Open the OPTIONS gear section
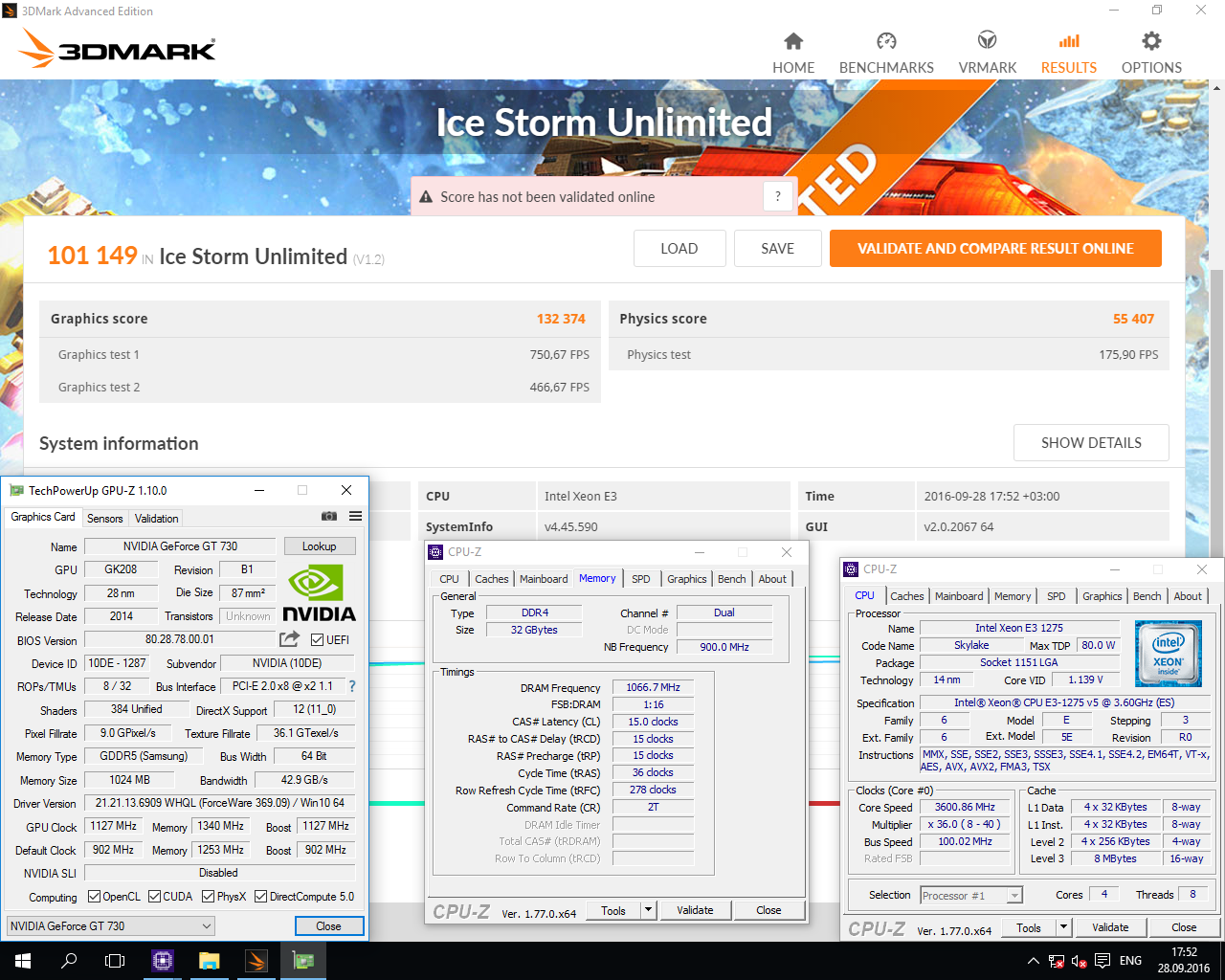1225x980 pixels. click(x=1151, y=54)
